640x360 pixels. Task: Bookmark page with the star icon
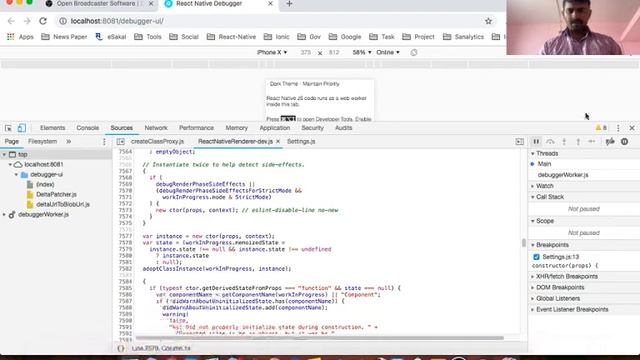pyautogui.click(x=488, y=21)
